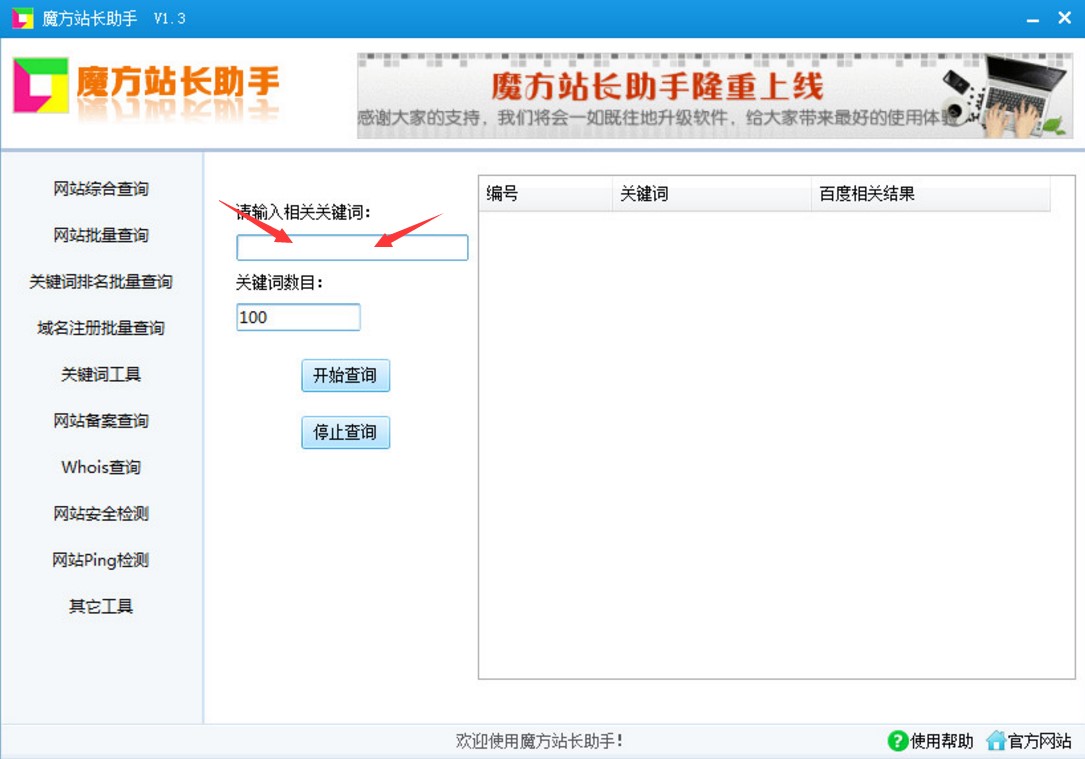The image size is (1085, 759).
Task: Switch to Whois查询
Action: (x=101, y=467)
